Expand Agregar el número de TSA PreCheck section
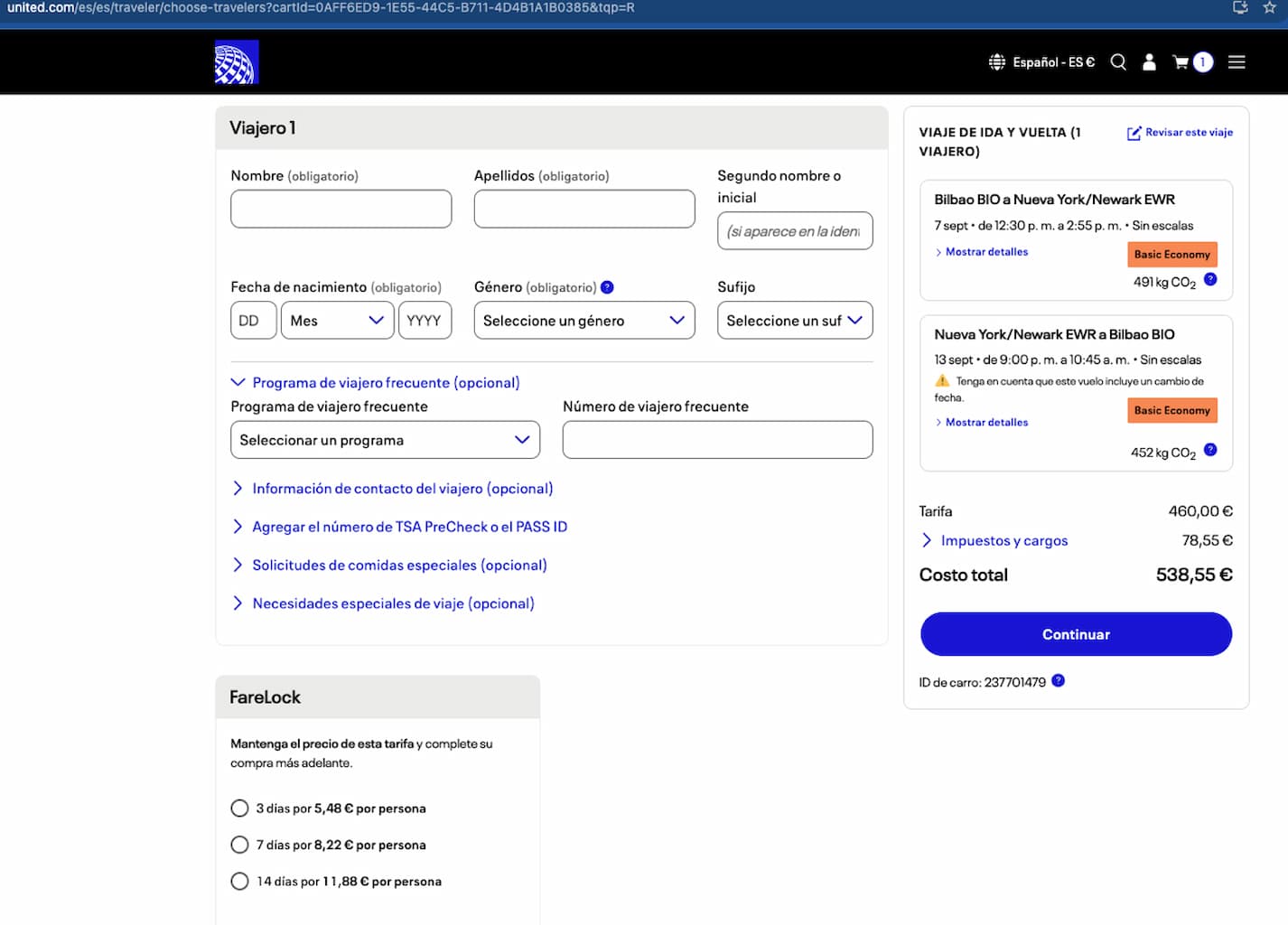This screenshot has height=925, width=1288. [399, 527]
